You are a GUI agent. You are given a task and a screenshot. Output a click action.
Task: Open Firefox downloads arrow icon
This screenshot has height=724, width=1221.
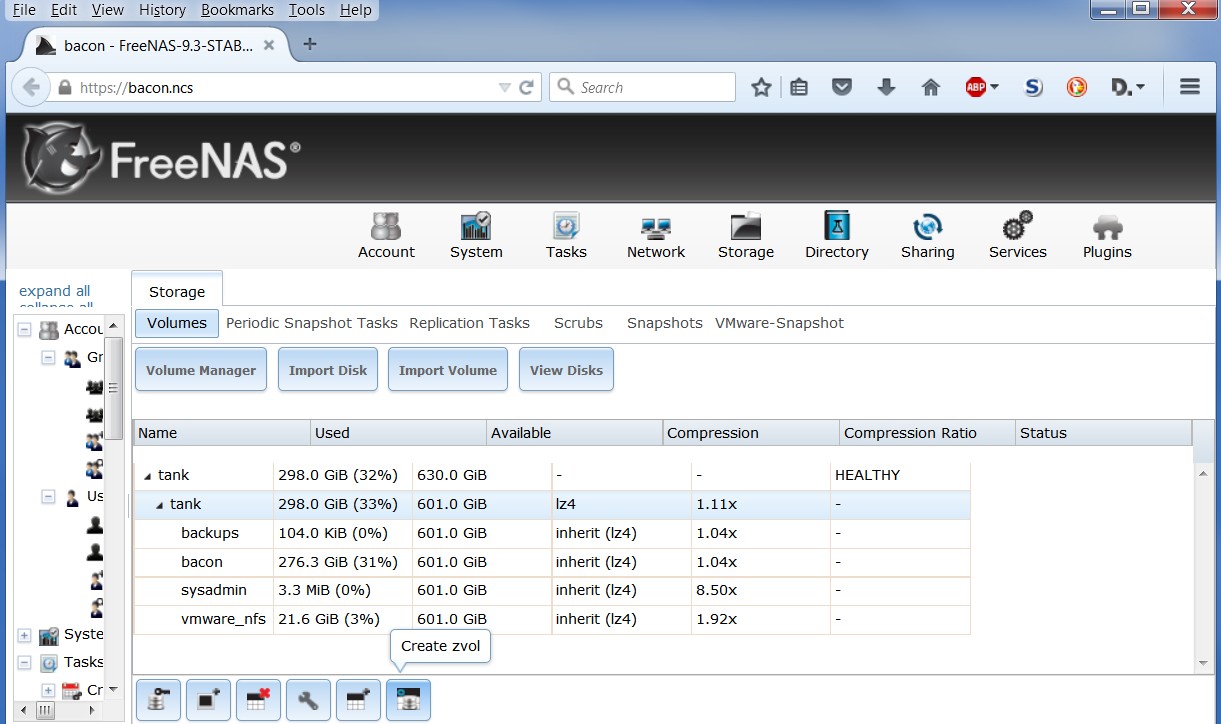click(886, 87)
